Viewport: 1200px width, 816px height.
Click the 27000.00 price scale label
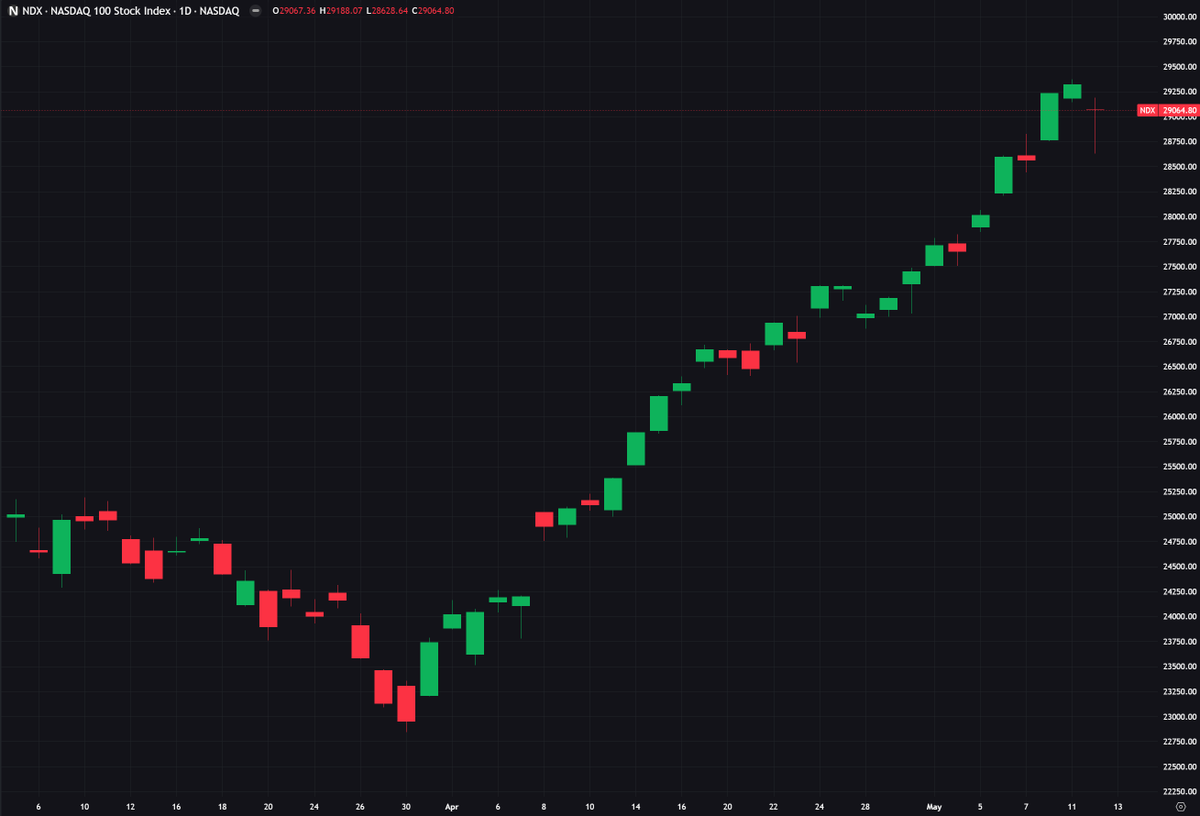[x=1179, y=316]
